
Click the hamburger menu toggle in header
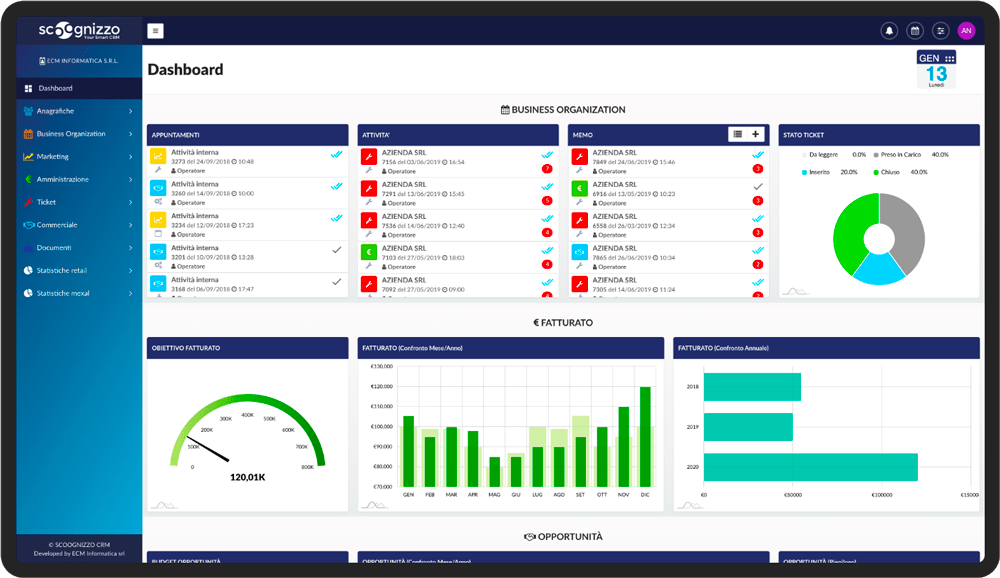(155, 31)
